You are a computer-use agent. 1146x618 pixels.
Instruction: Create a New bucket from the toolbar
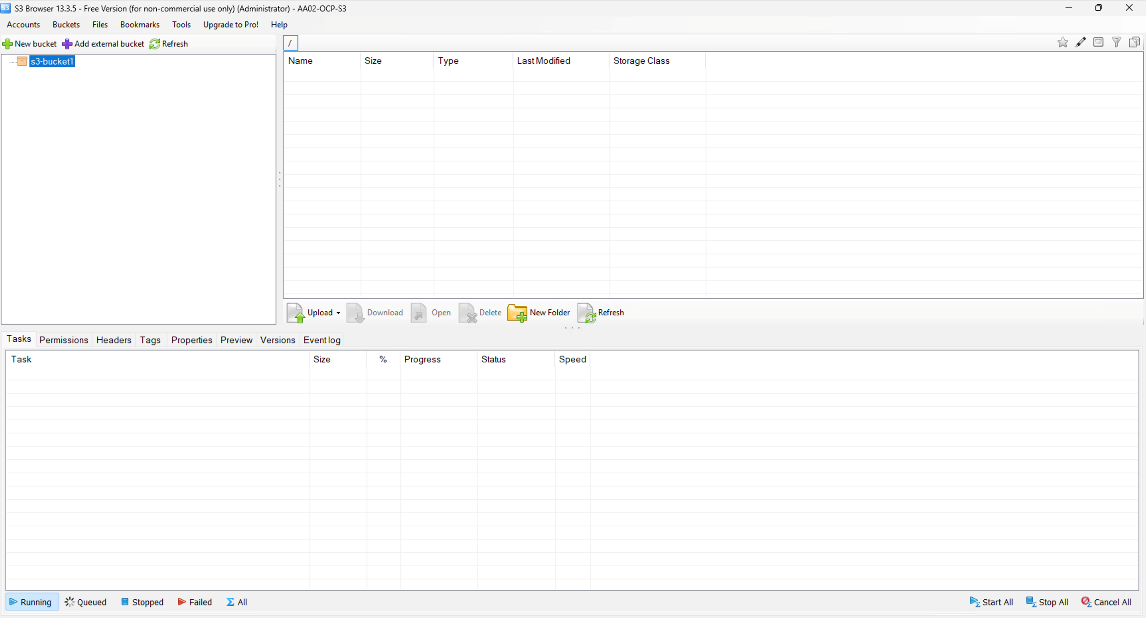click(29, 44)
